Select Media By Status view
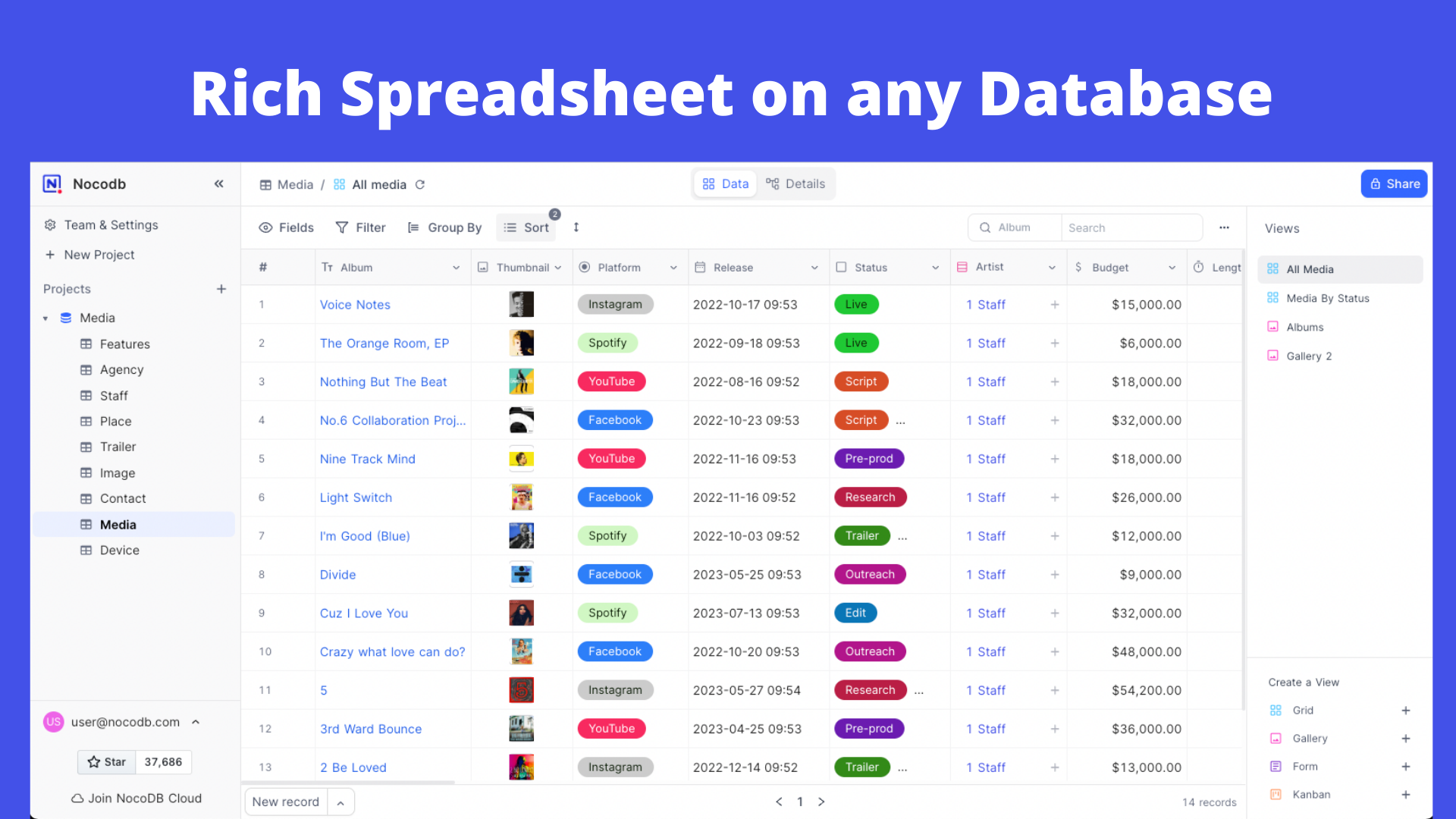The width and height of the screenshot is (1456, 819). point(1327,298)
